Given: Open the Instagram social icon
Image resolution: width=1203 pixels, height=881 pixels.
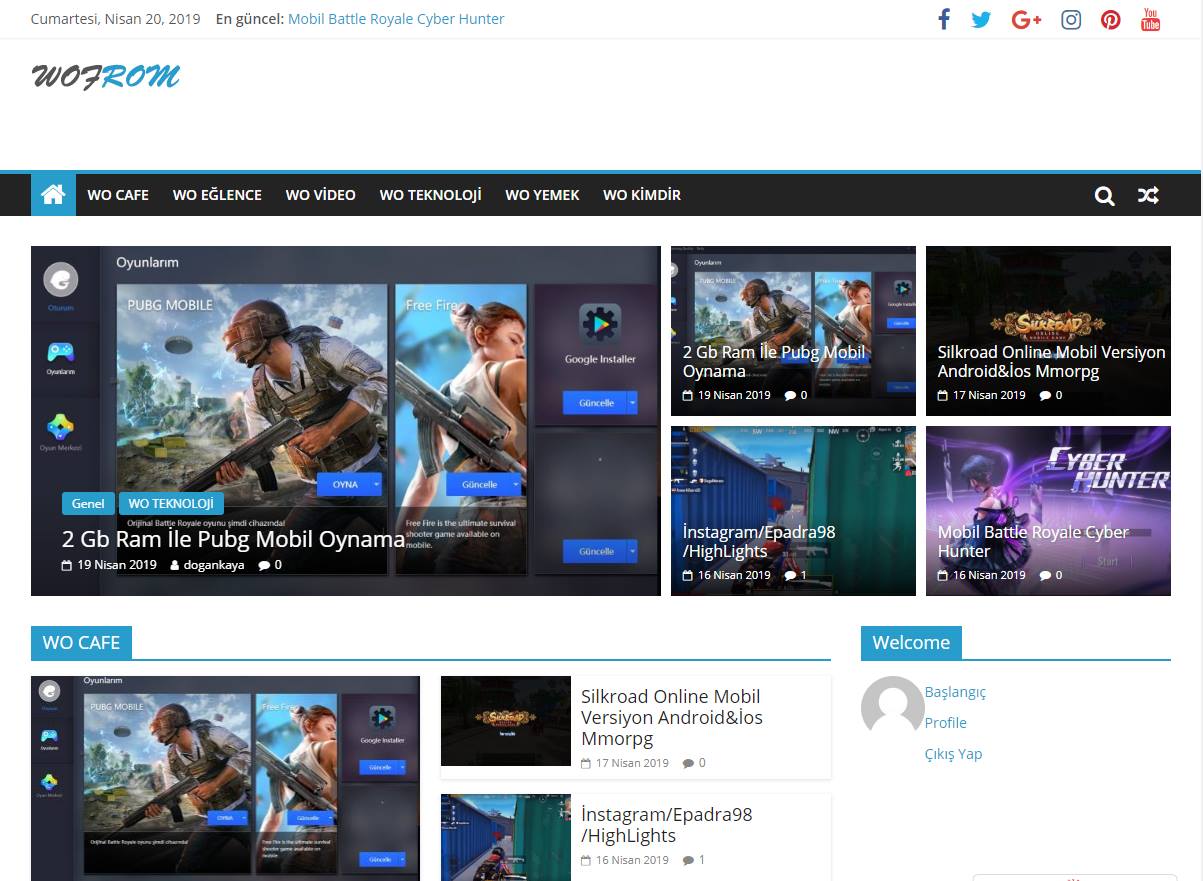Looking at the screenshot, I should click(1071, 19).
